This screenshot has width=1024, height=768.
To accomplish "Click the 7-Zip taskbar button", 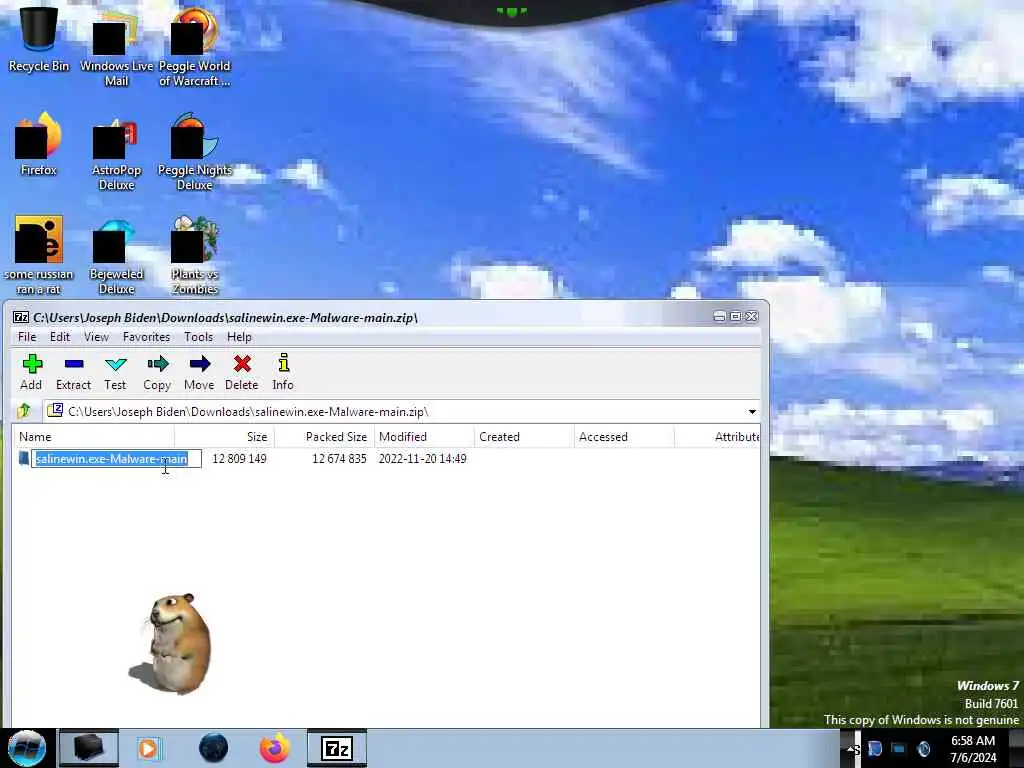I will 337,748.
